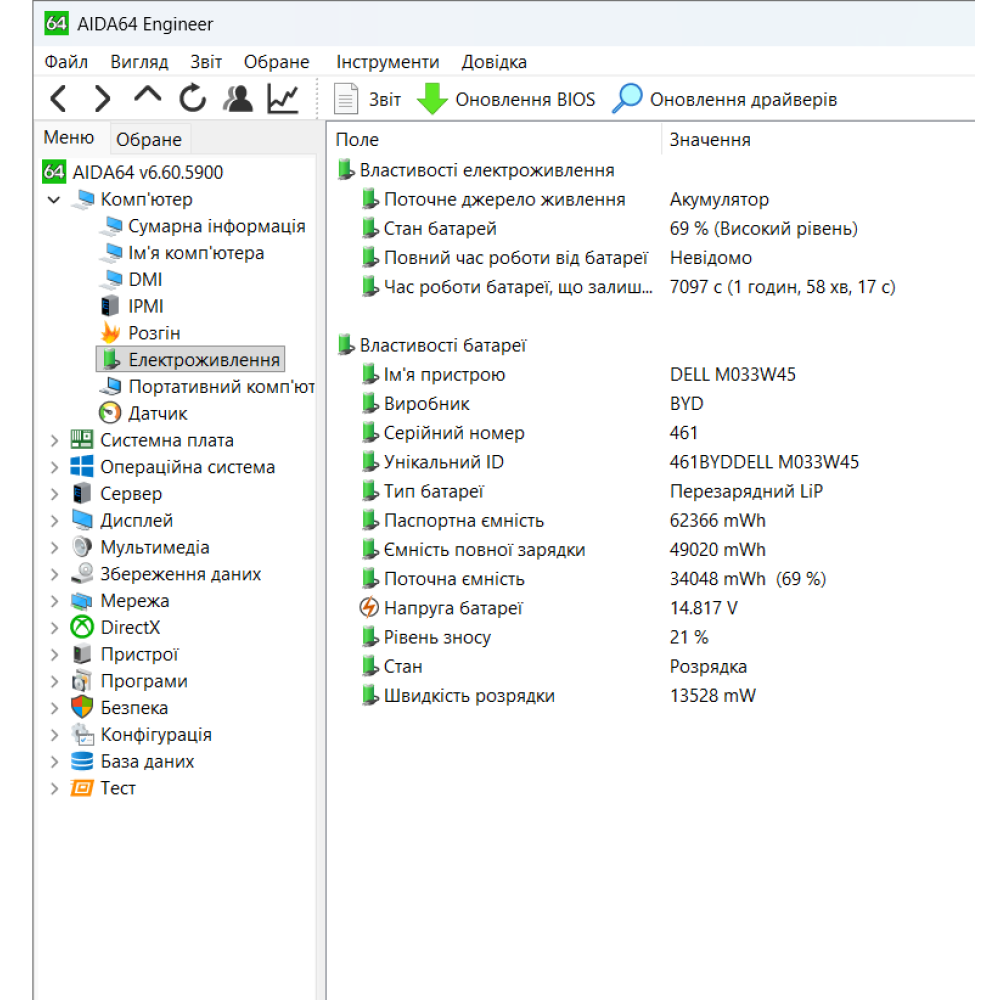Open the Інструменти menu
The height and width of the screenshot is (1000, 1000).
click(388, 61)
